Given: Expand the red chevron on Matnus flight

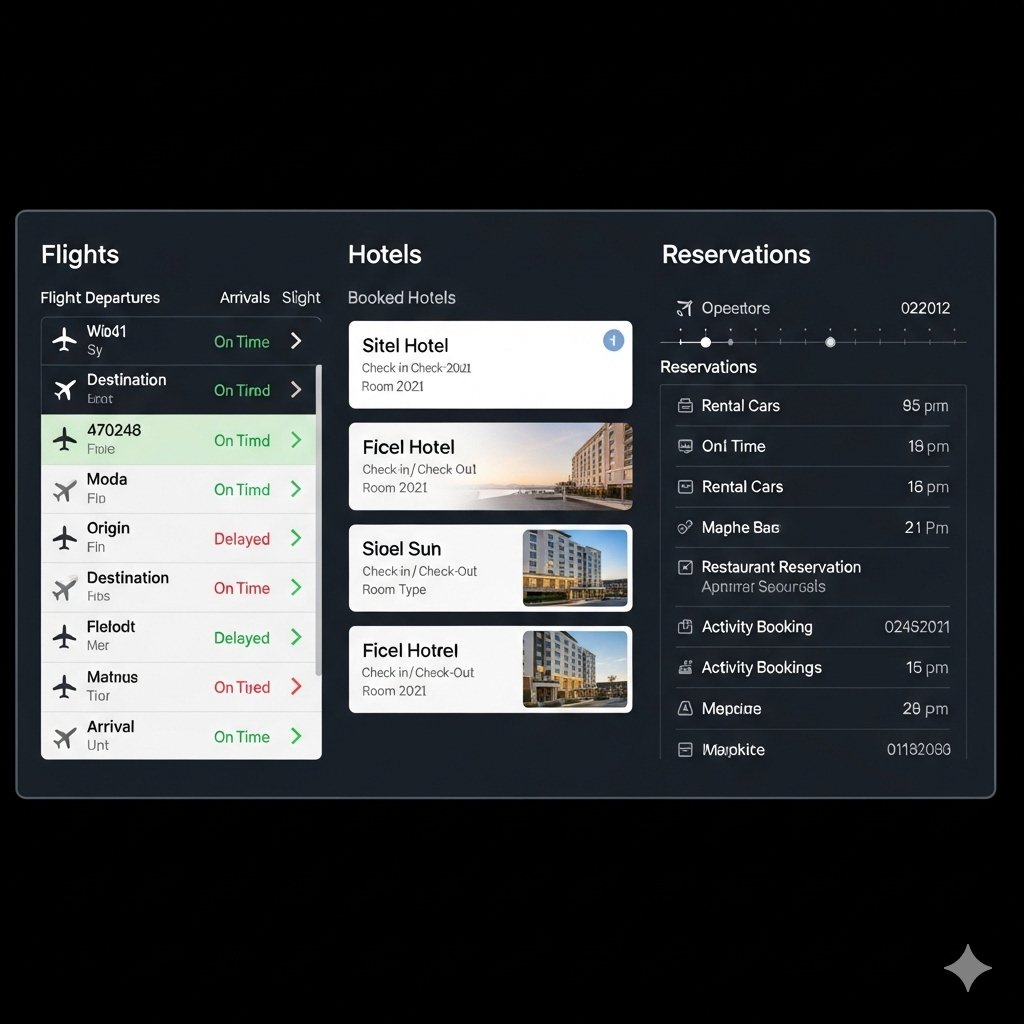Looking at the screenshot, I should (296, 686).
